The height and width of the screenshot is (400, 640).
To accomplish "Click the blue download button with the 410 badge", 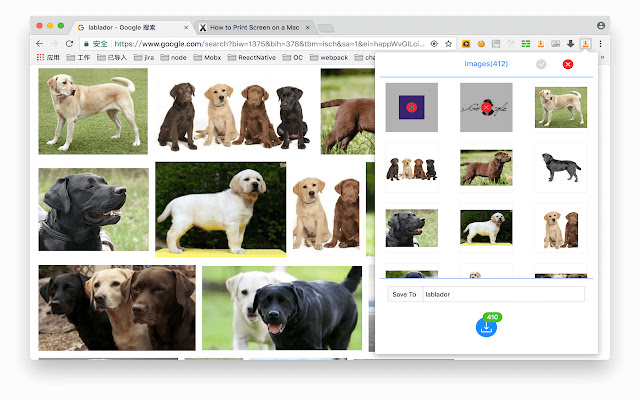I will (486, 327).
